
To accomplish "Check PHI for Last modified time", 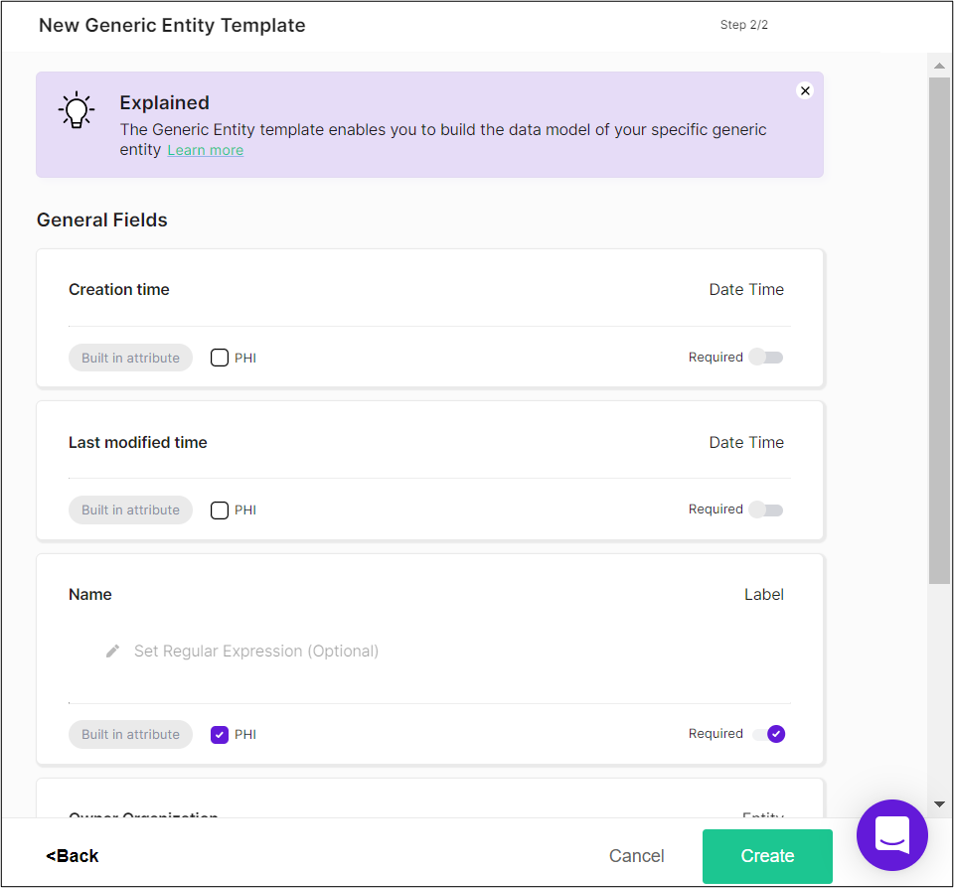I will [x=220, y=510].
